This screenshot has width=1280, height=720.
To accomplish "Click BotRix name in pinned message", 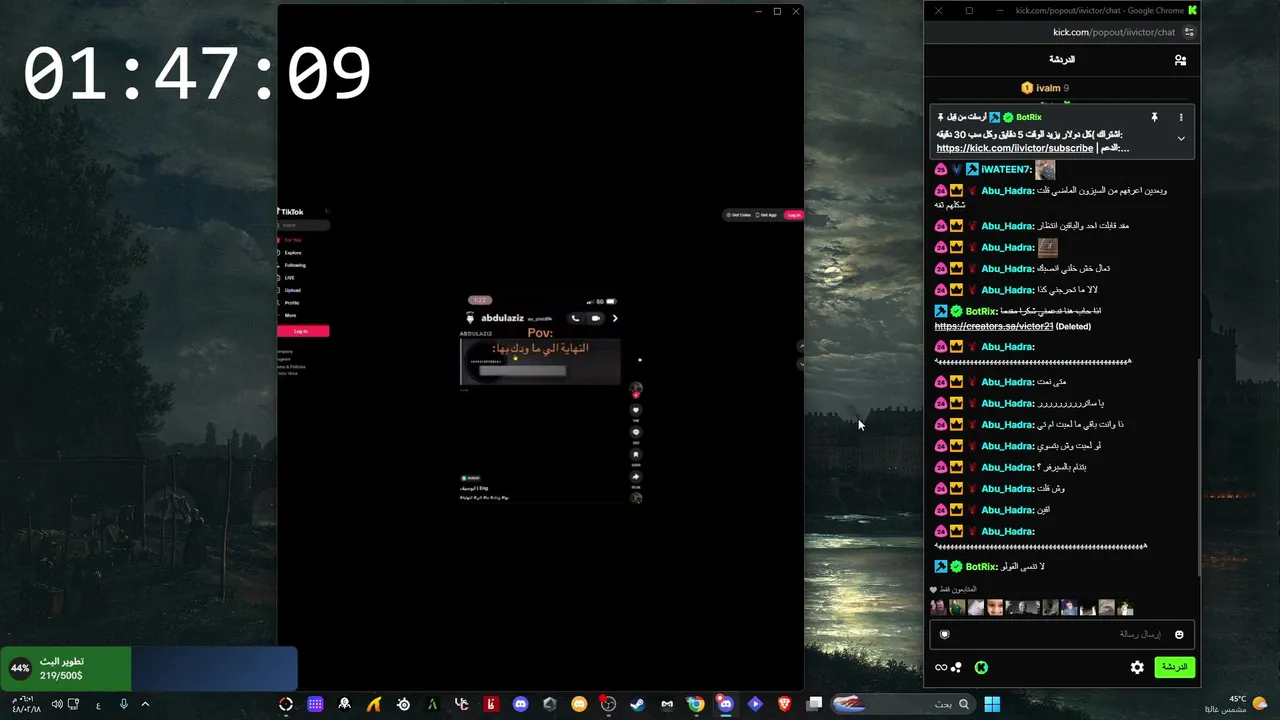I will (1028, 117).
